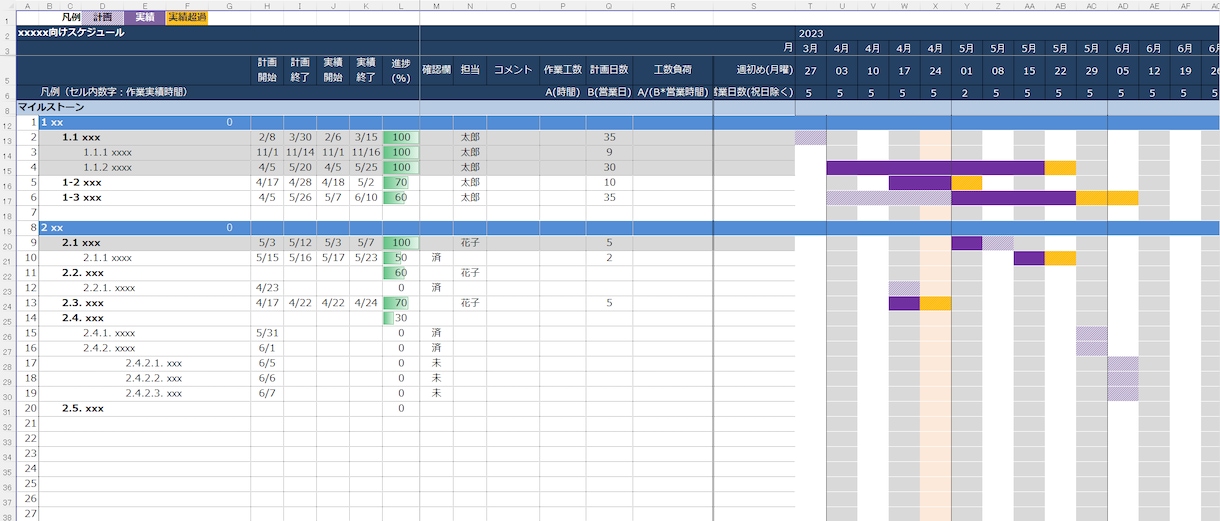Select spreadsheet row header 17
Viewport: 1220px width, 521px height.
8,198
